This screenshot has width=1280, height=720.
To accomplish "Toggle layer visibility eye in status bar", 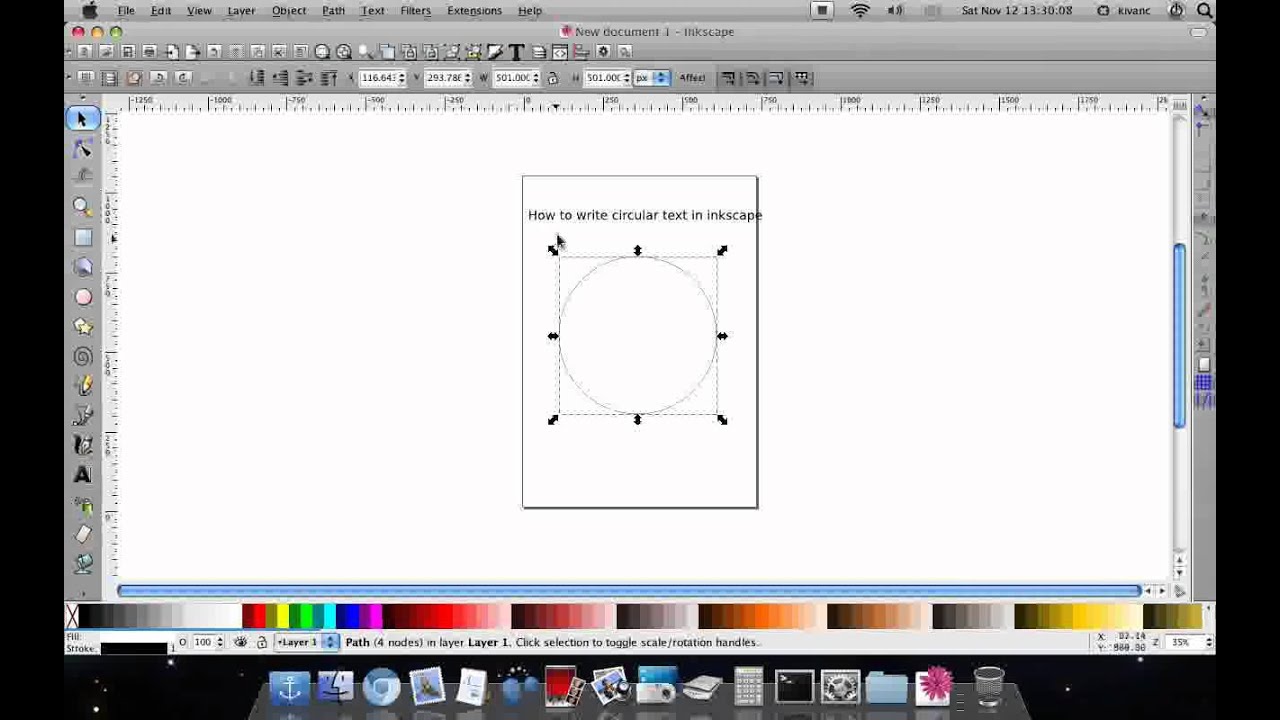I will [240, 642].
